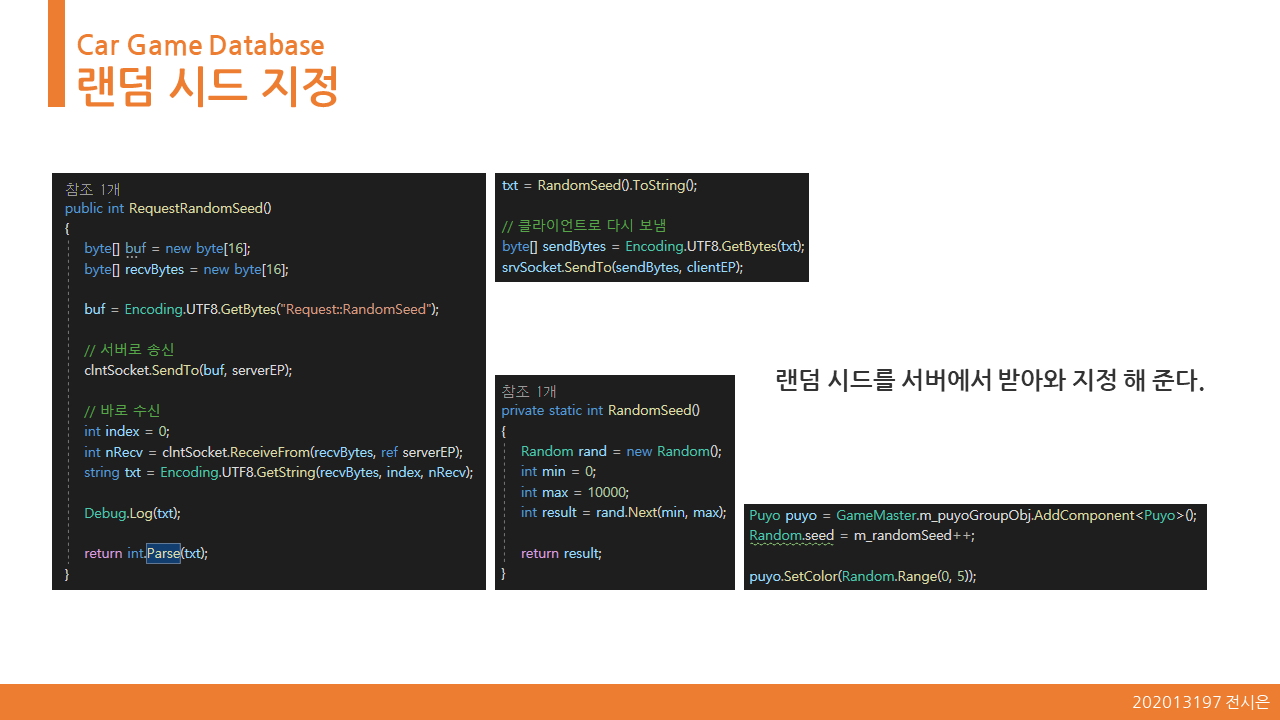
Task: Click the '참조 1개' label above RandomSeed
Action: (x=529, y=391)
